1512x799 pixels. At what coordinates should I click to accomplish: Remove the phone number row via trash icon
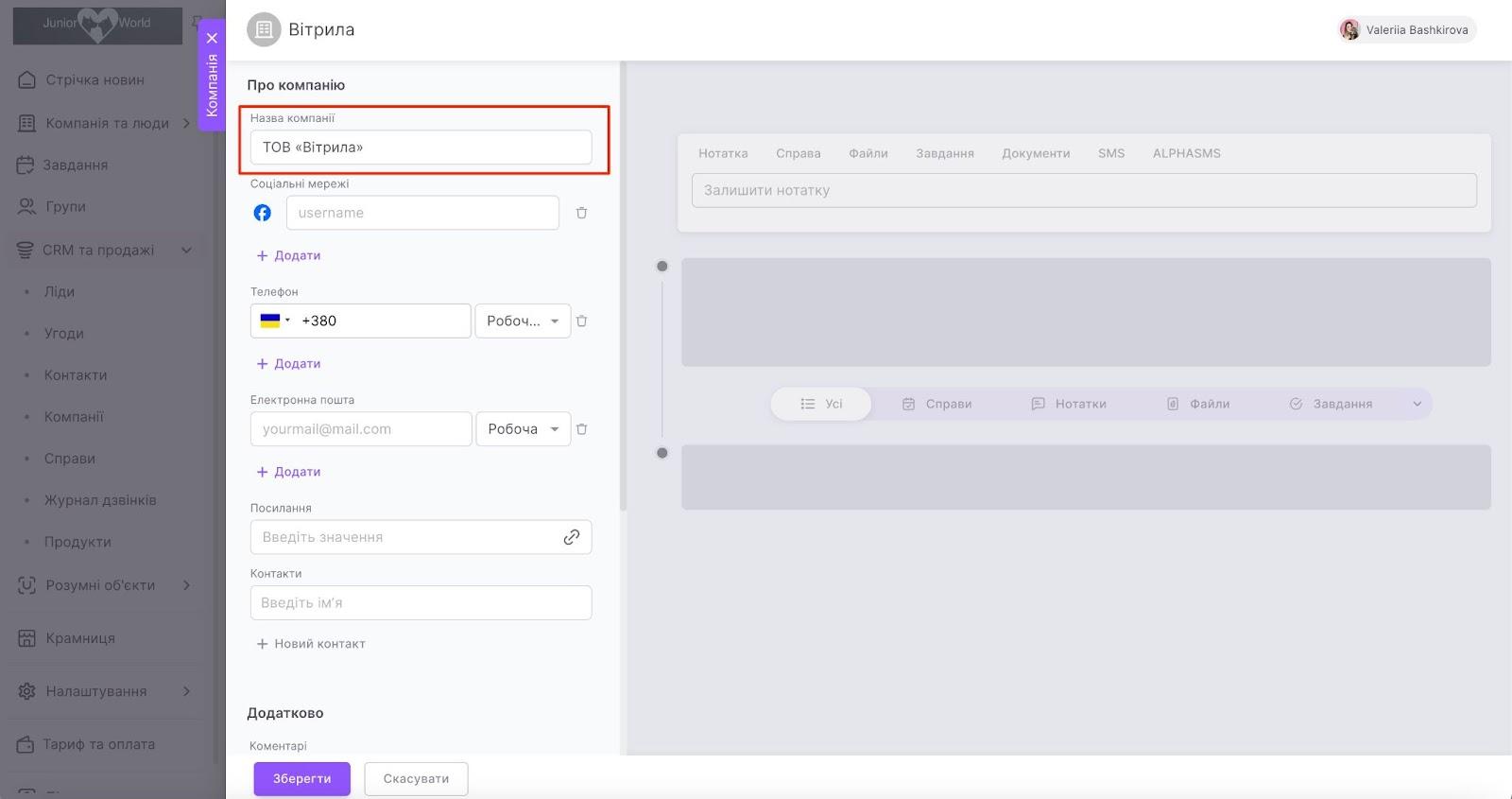pos(581,321)
